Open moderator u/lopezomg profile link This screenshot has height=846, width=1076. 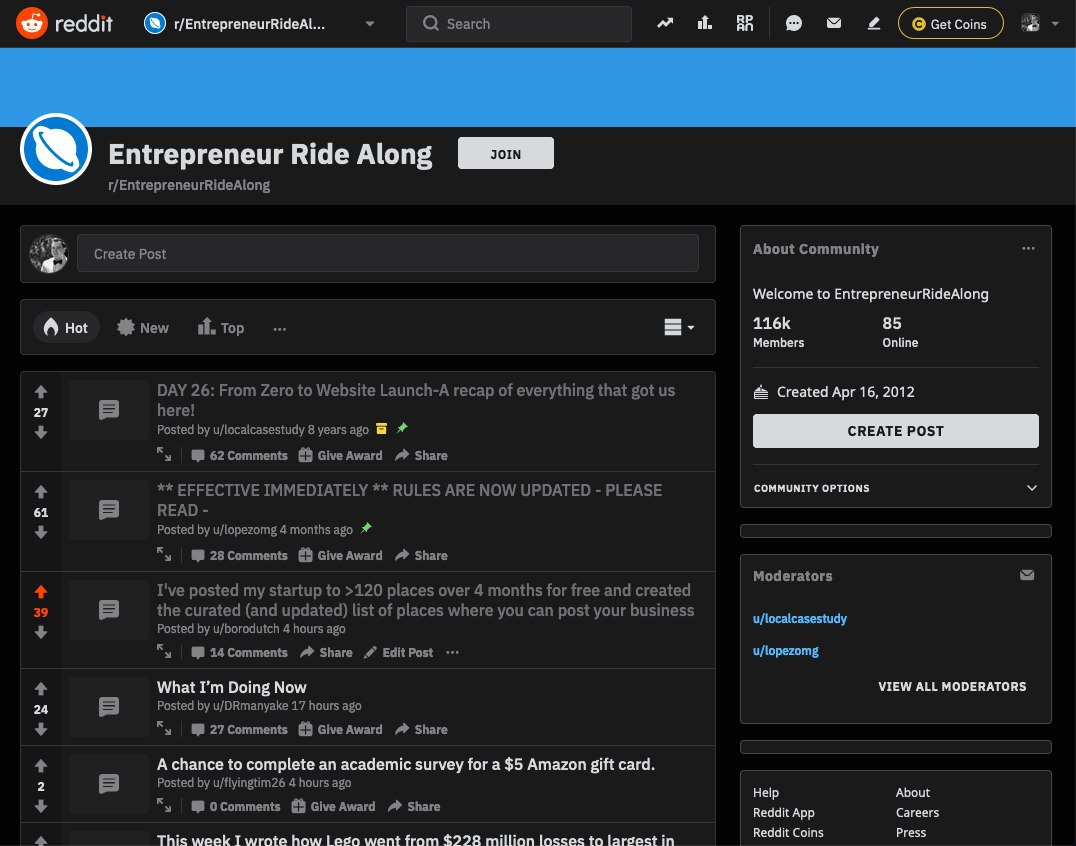tap(786, 650)
